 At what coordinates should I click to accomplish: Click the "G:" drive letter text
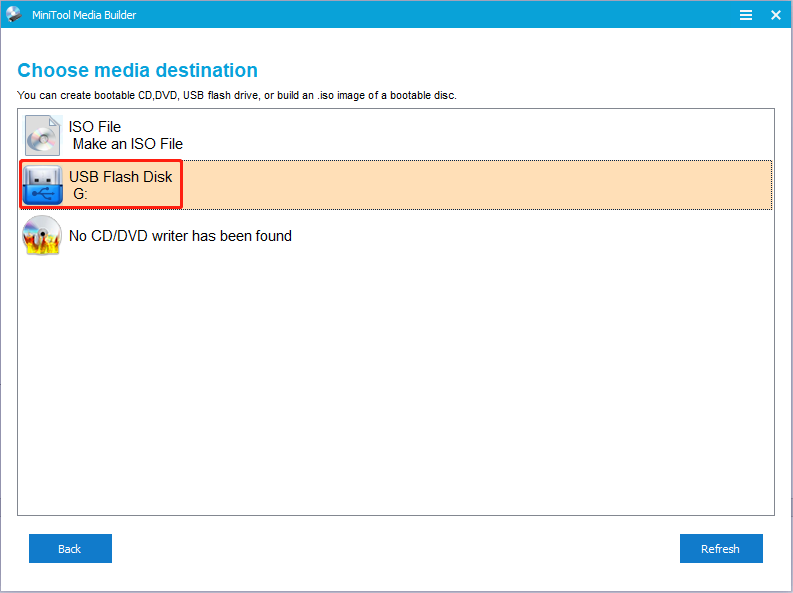80,194
